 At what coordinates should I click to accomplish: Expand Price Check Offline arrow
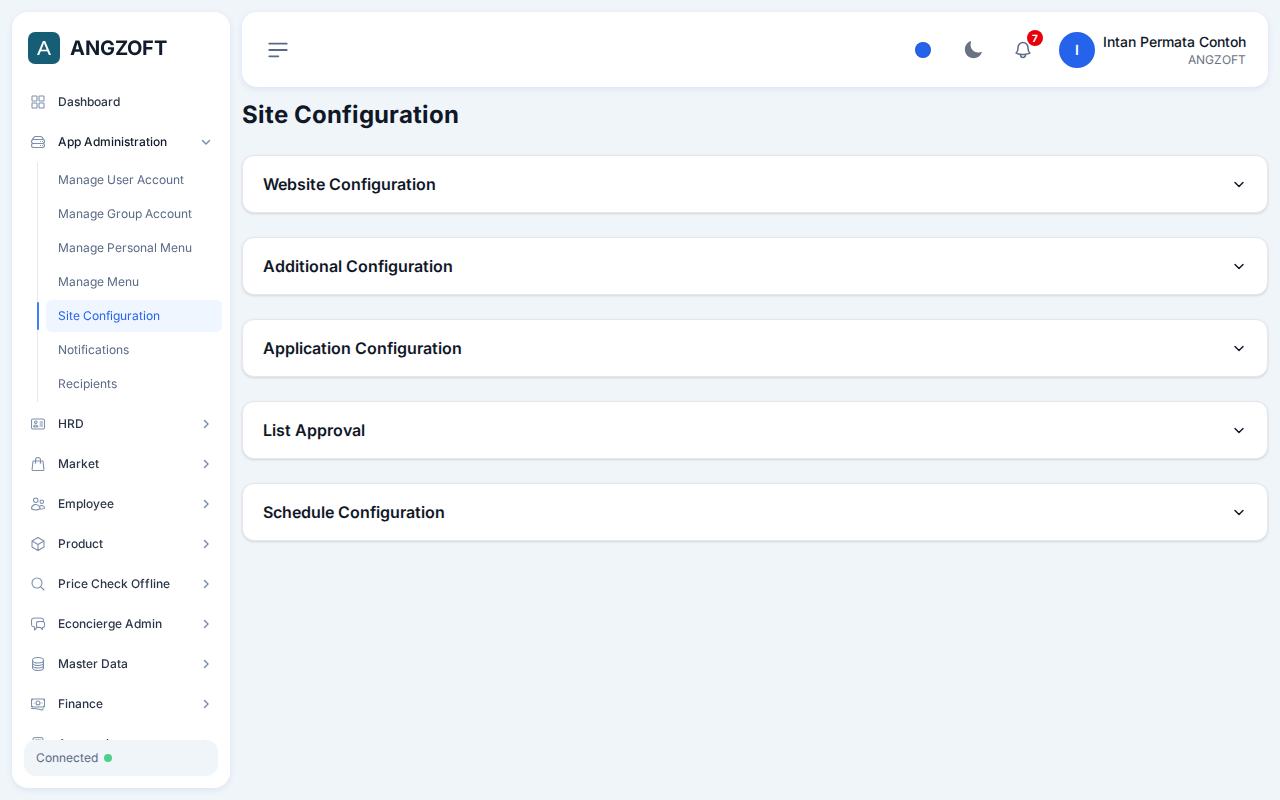point(206,584)
